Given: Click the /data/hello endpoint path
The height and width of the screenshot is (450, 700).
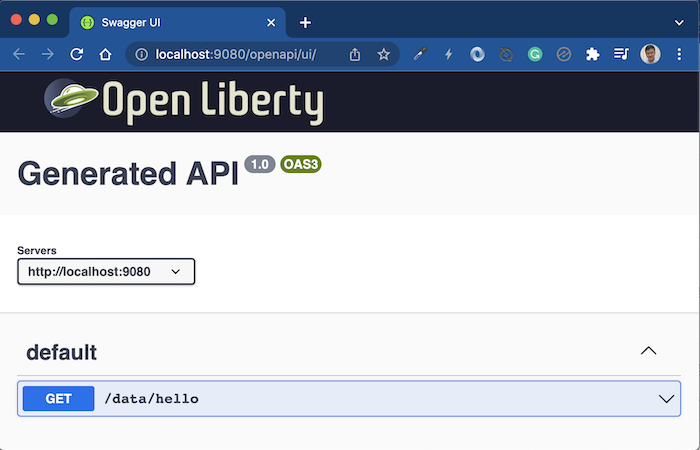Looking at the screenshot, I should click(x=151, y=399).
